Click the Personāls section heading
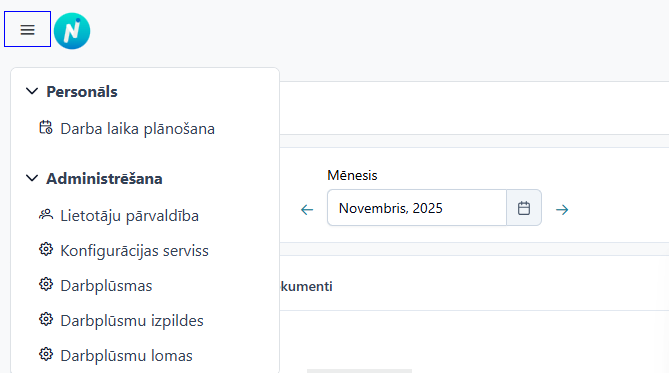Image resolution: width=669 pixels, height=373 pixels. pyautogui.click(x=82, y=92)
